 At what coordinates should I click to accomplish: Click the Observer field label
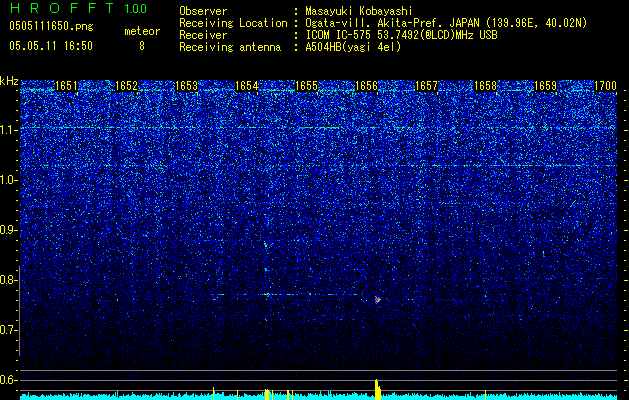click(x=203, y=11)
